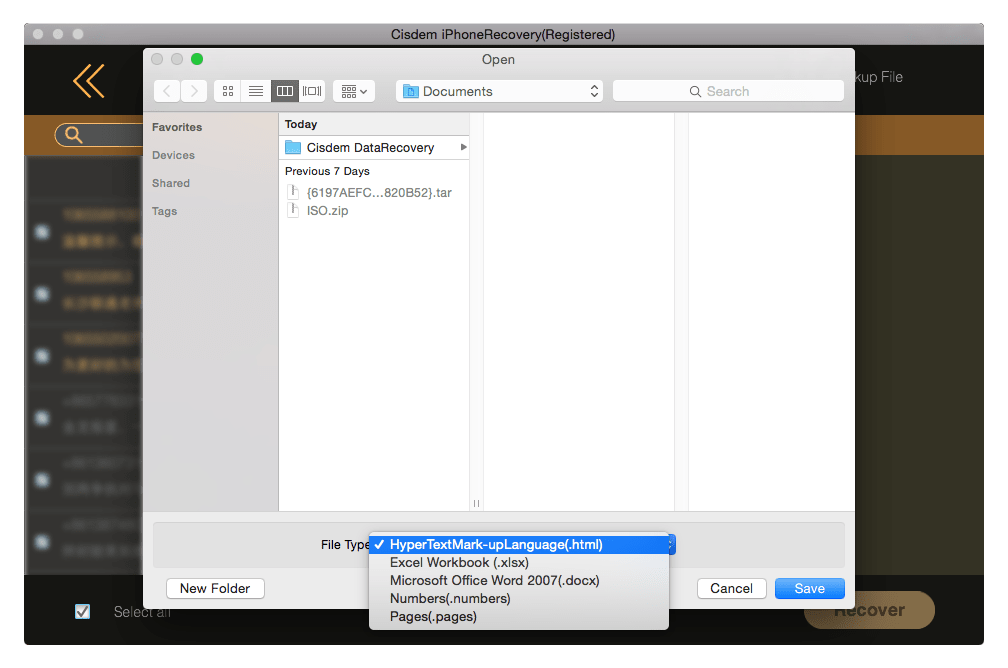Choose Microsoft Office Word 2007(.docx) type
Image resolution: width=1008 pixels, height=668 pixels.
pos(519,581)
